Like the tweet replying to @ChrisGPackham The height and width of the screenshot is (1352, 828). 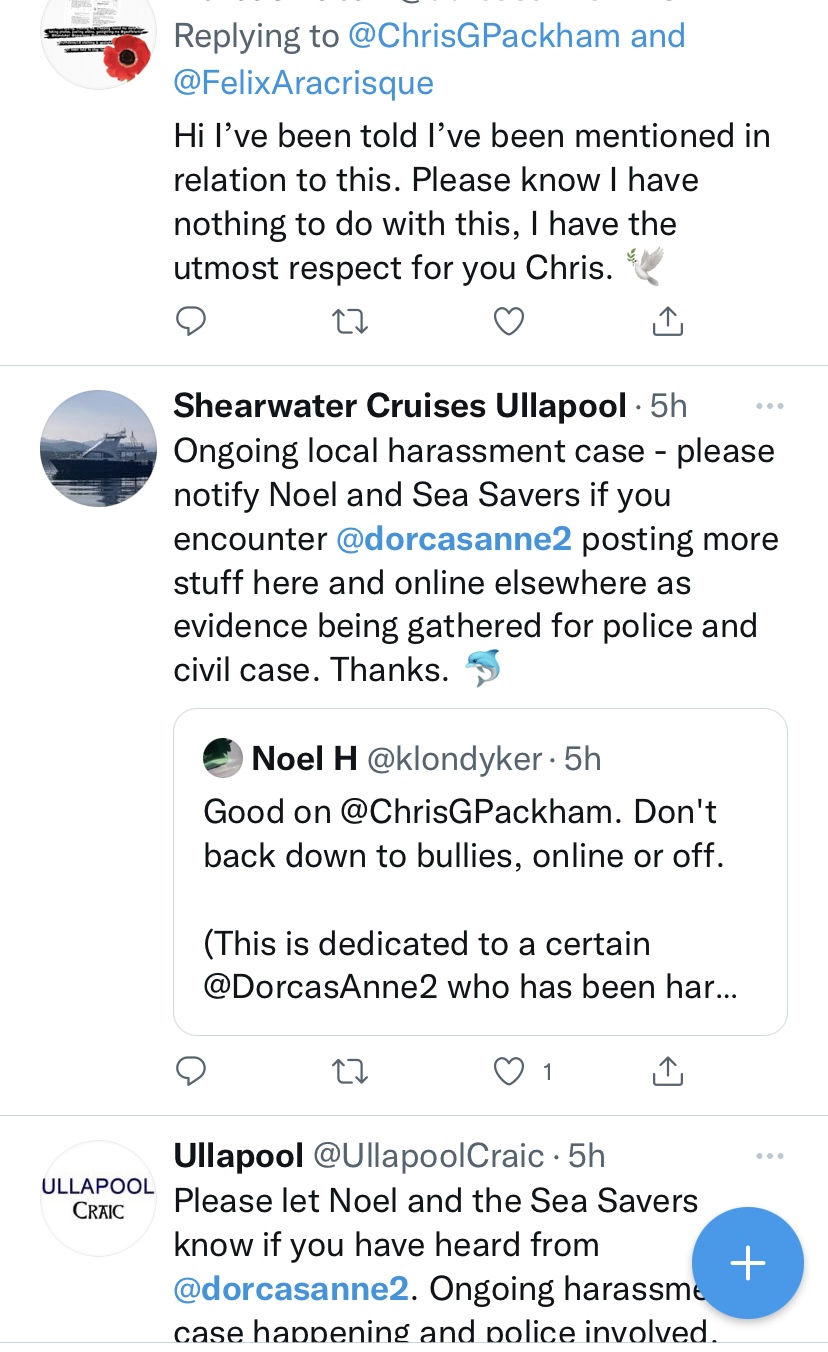coord(509,321)
